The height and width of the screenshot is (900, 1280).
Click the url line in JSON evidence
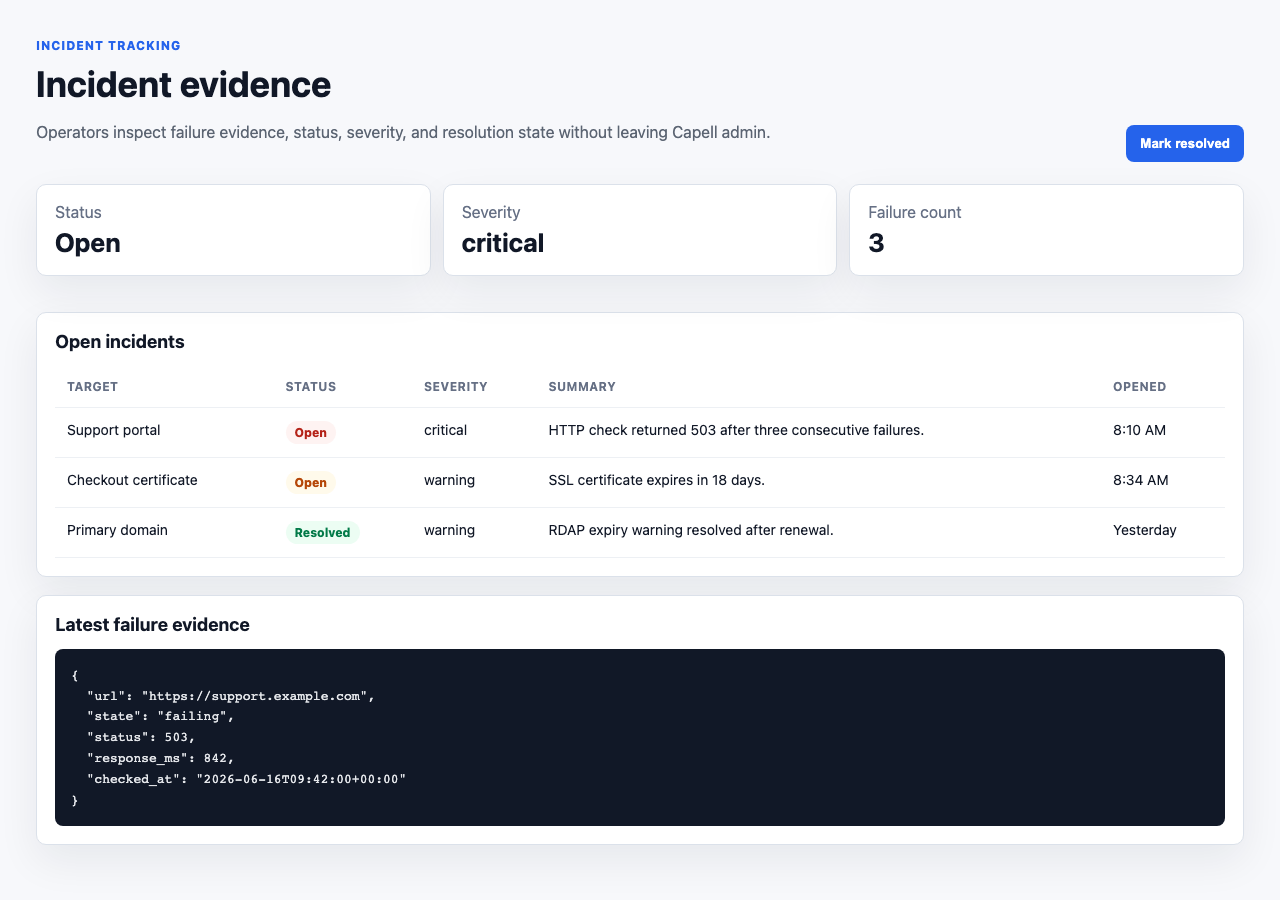tap(231, 696)
